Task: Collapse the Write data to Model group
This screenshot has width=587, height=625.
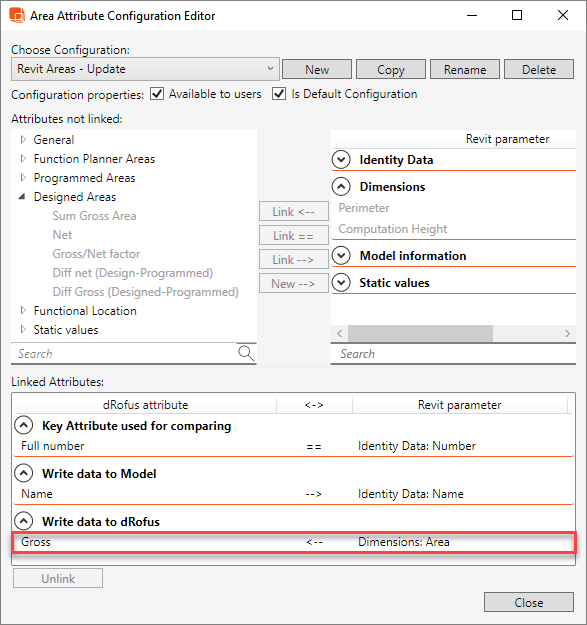Action: 24,473
